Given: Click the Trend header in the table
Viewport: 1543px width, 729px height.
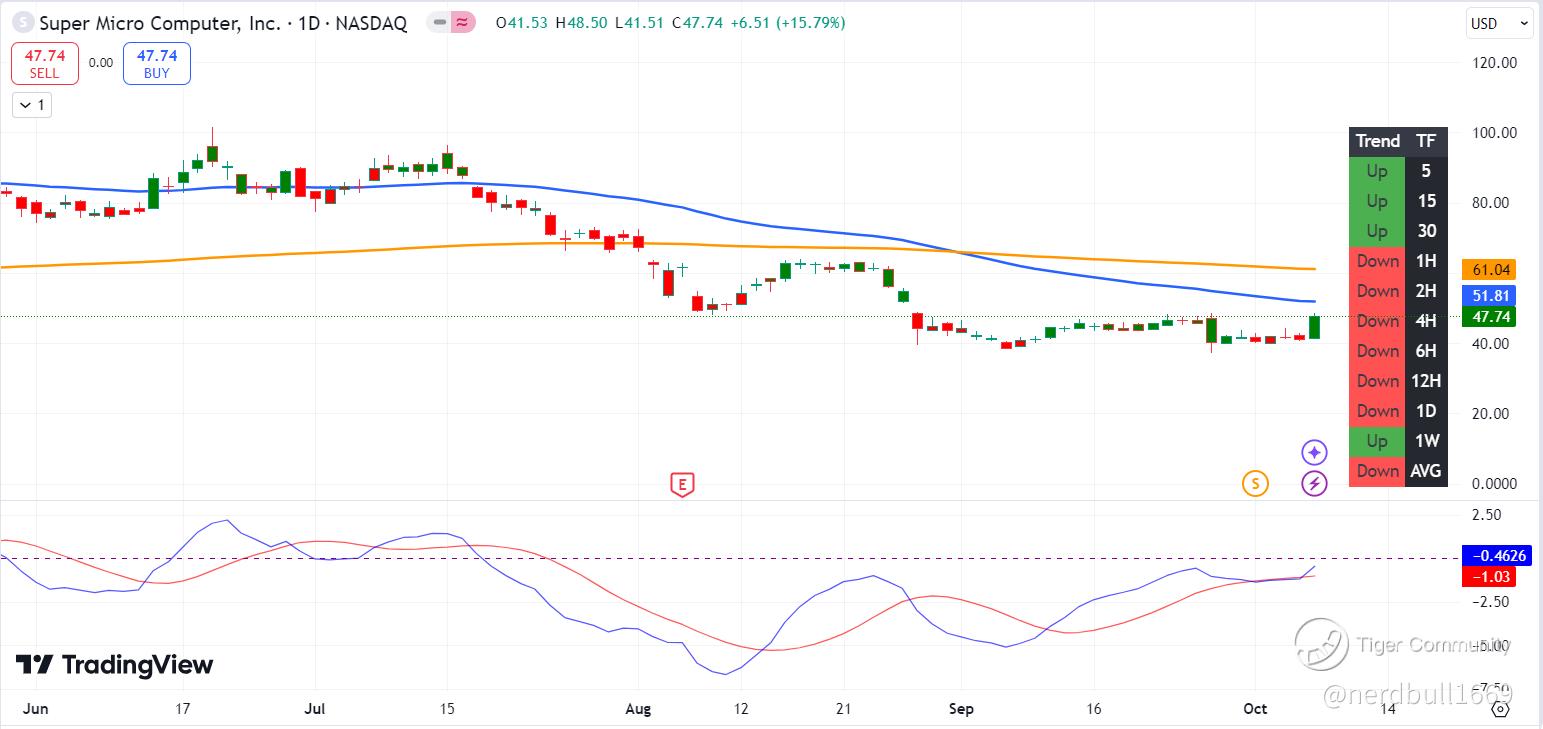Looking at the screenshot, I should 1377,141.
